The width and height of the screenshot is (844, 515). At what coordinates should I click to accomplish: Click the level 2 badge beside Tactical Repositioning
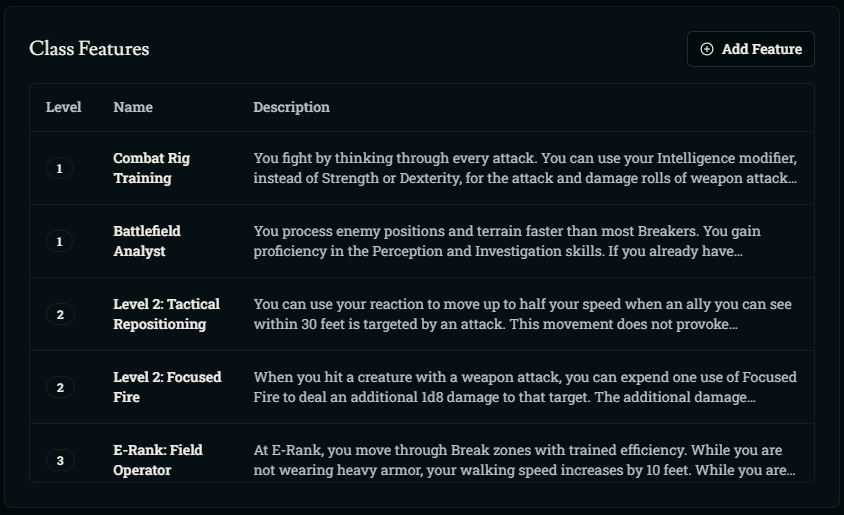[x=60, y=314]
